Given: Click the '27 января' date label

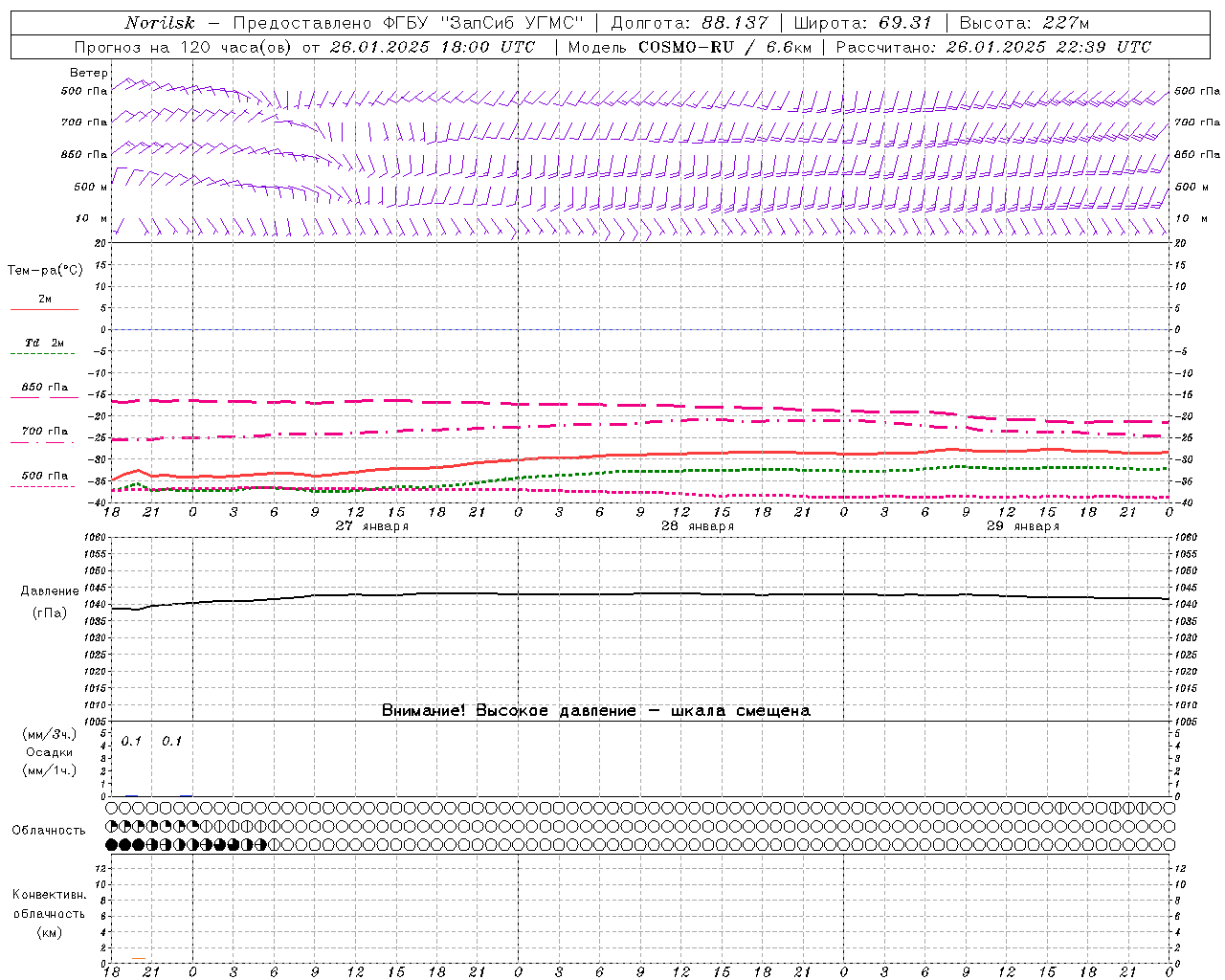Looking at the screenshot, I should 372,526.
